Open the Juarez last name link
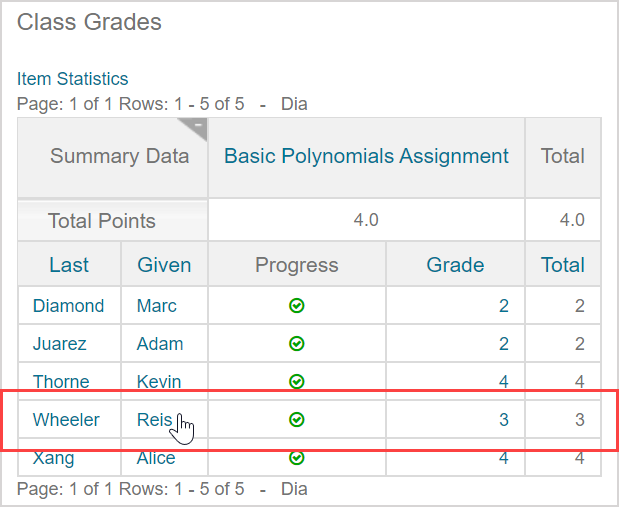The image size is (619, 507). tap(60, 344)
